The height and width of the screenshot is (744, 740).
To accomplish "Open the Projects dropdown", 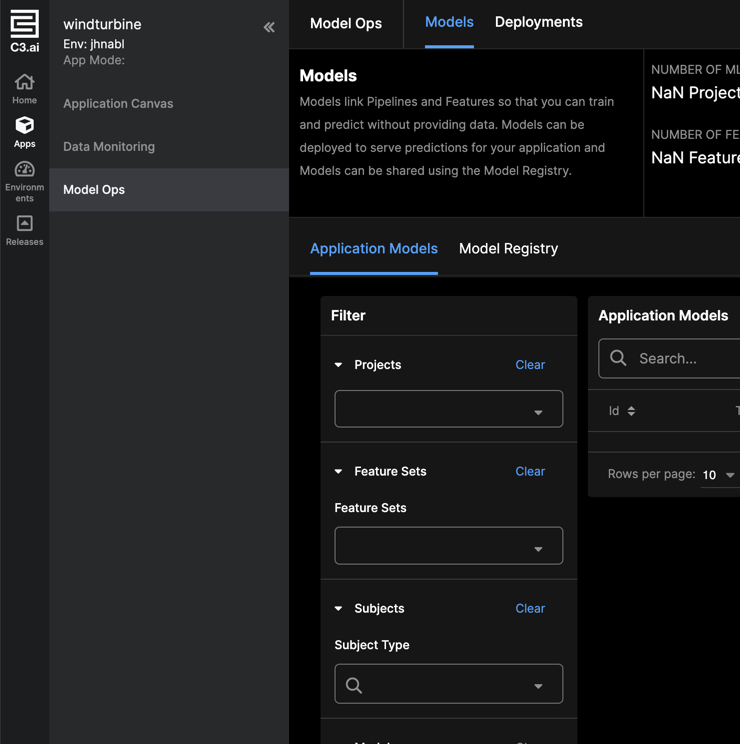I will pyautogui.click(x=448, y=409).
